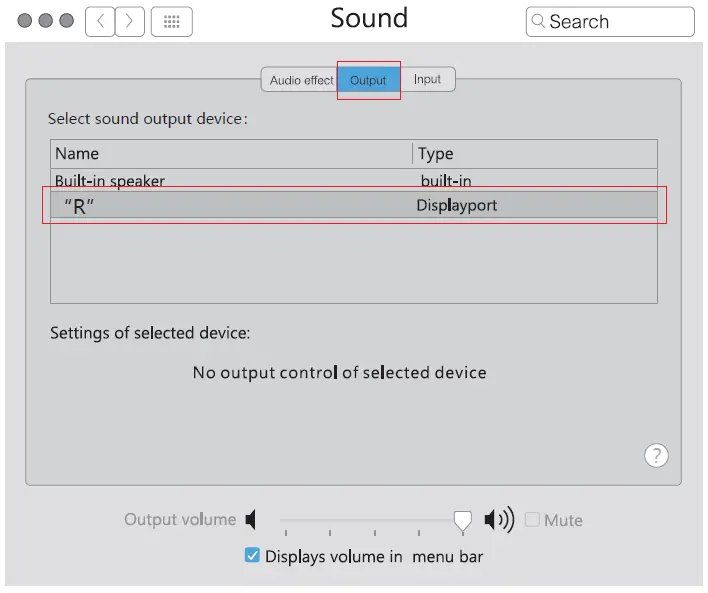Click the low volume speaker icon
The height and width of the screenshot is (593, 708).
coord(251,520)
